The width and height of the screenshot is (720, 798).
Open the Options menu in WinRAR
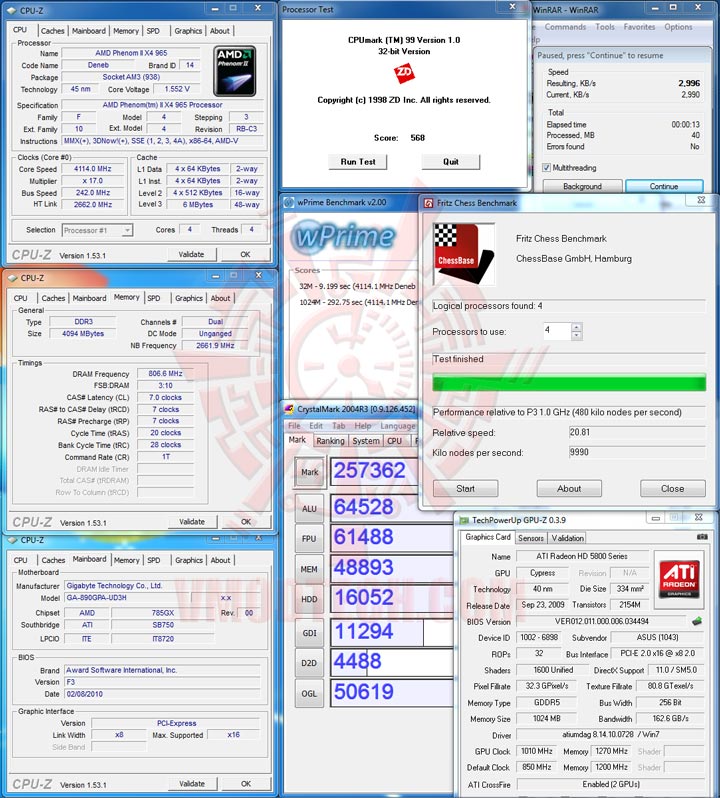tap(678, 27)
